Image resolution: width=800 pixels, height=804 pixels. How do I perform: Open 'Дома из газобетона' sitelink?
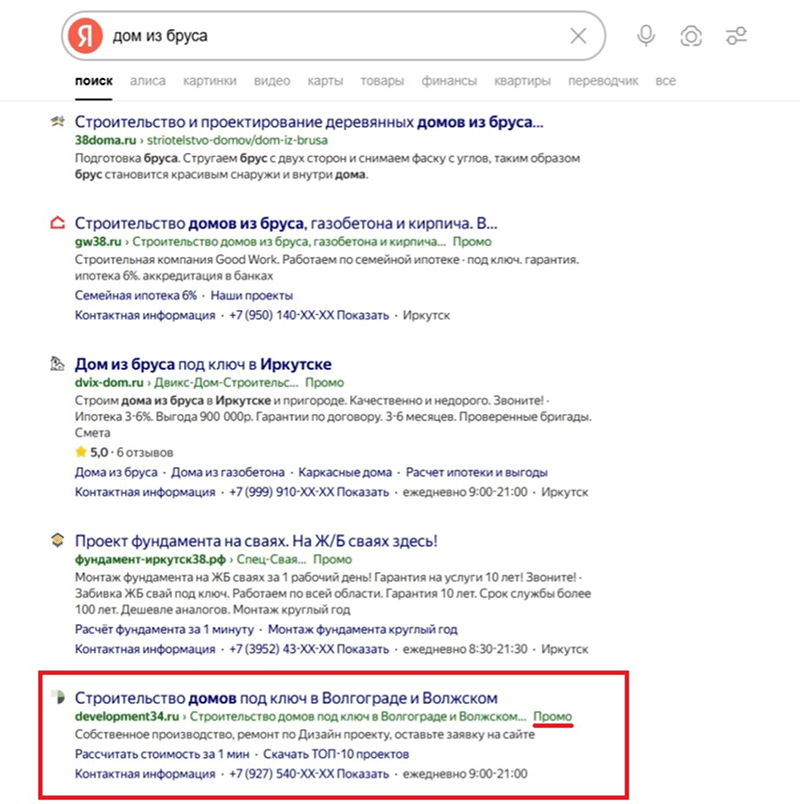228,472
